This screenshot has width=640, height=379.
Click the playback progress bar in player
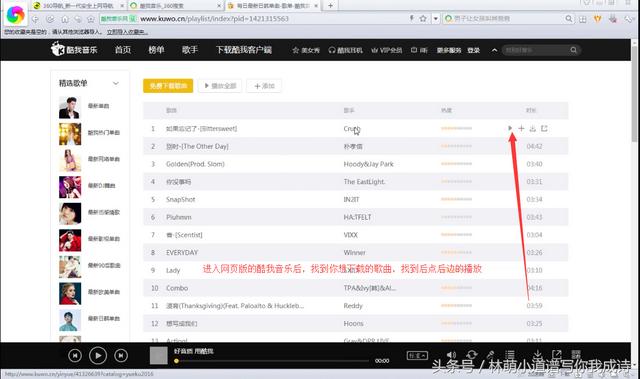271,361
